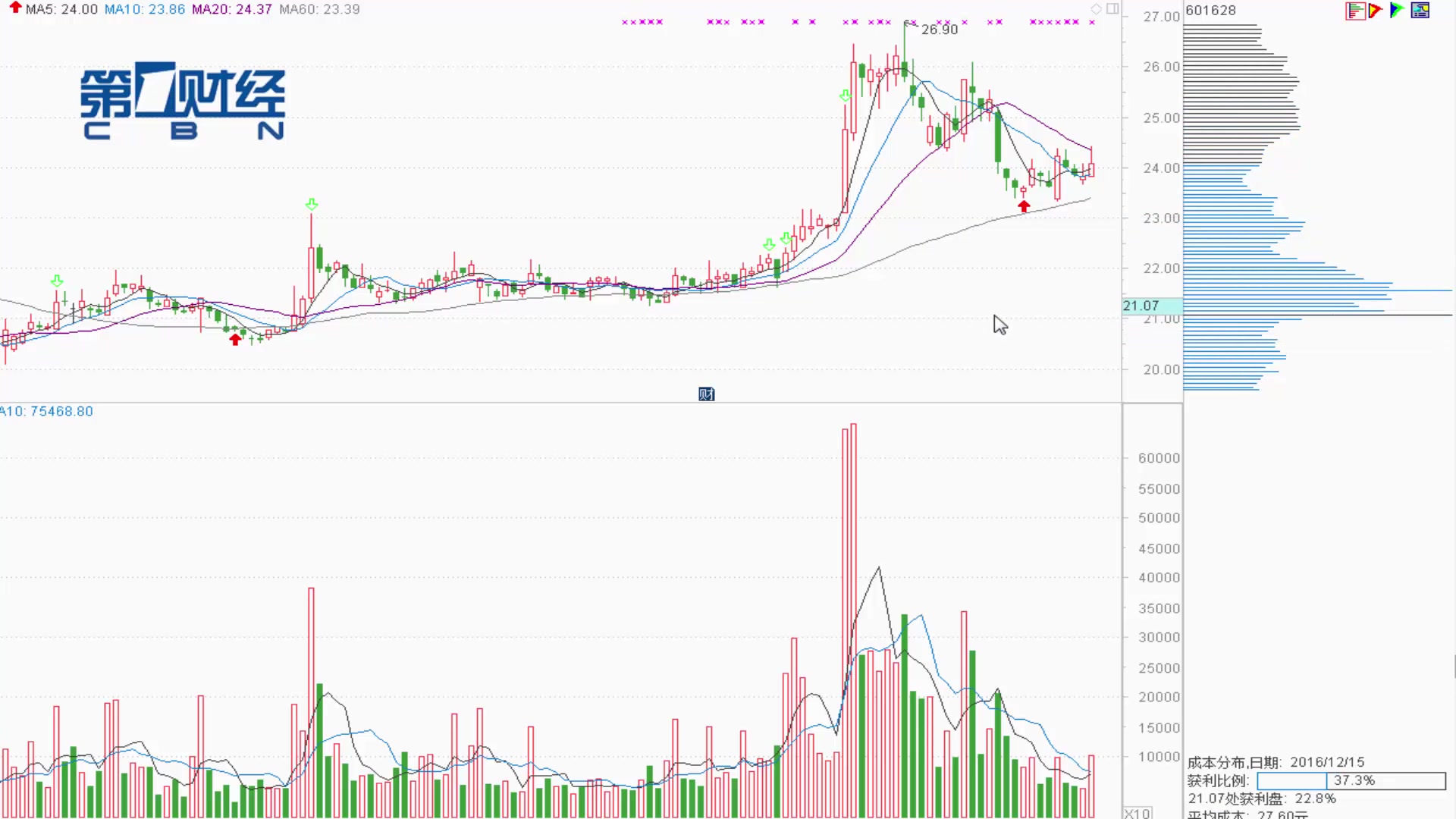Click the leftmost green down arrow on the chart
Screen dimensions: 1456x819
(57, 281)
